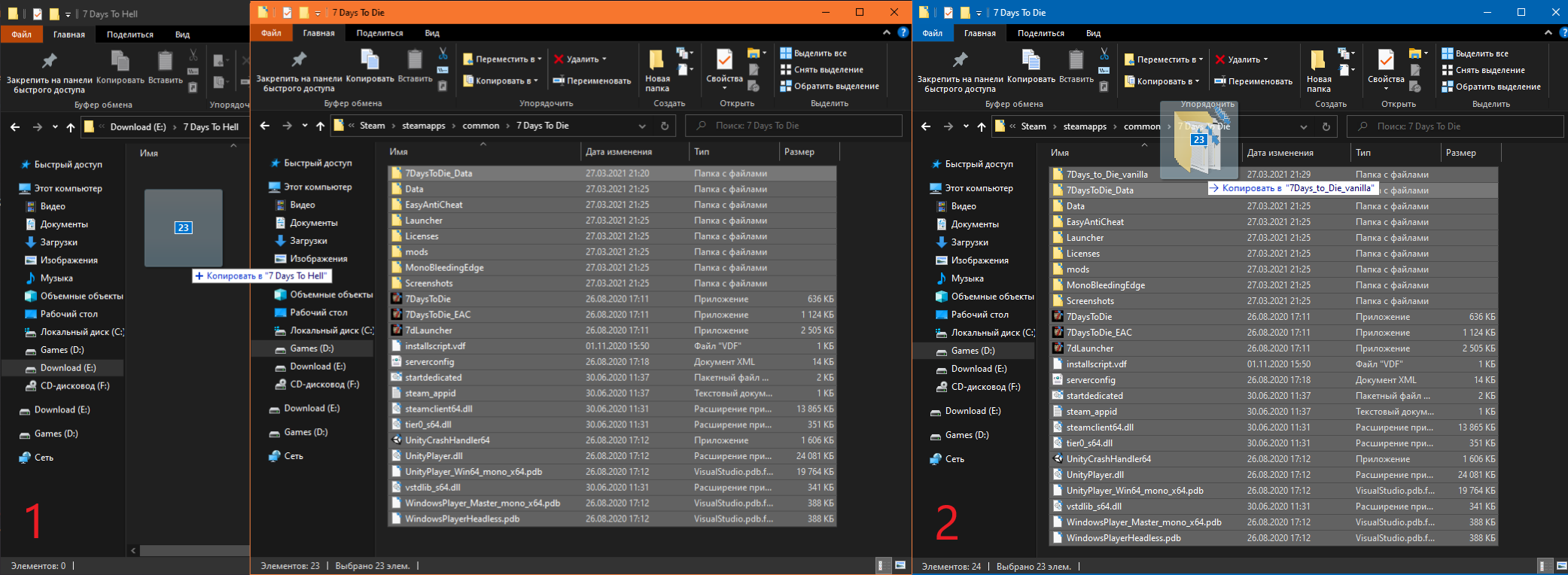Click the pin to quick access icon in the 7 Days To Hell window

pyautogui.click(x=50, y=60)
